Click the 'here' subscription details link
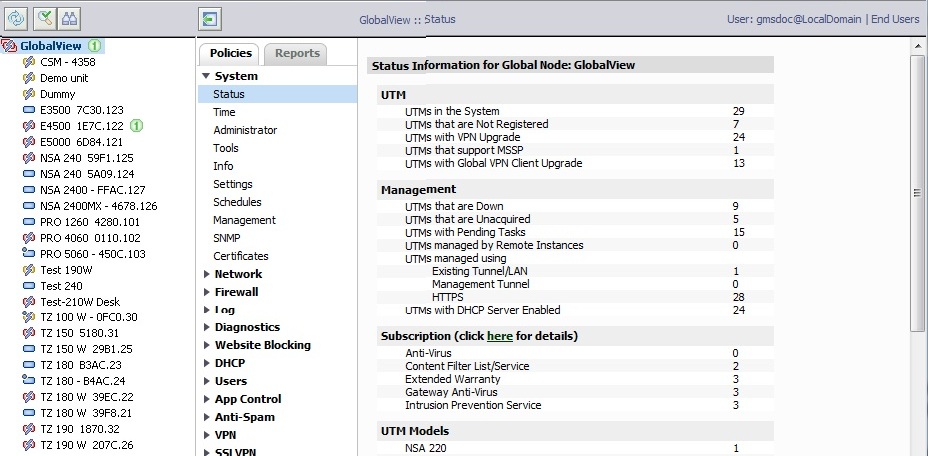Viewport: 928px width, 456px height. (500, 336)
